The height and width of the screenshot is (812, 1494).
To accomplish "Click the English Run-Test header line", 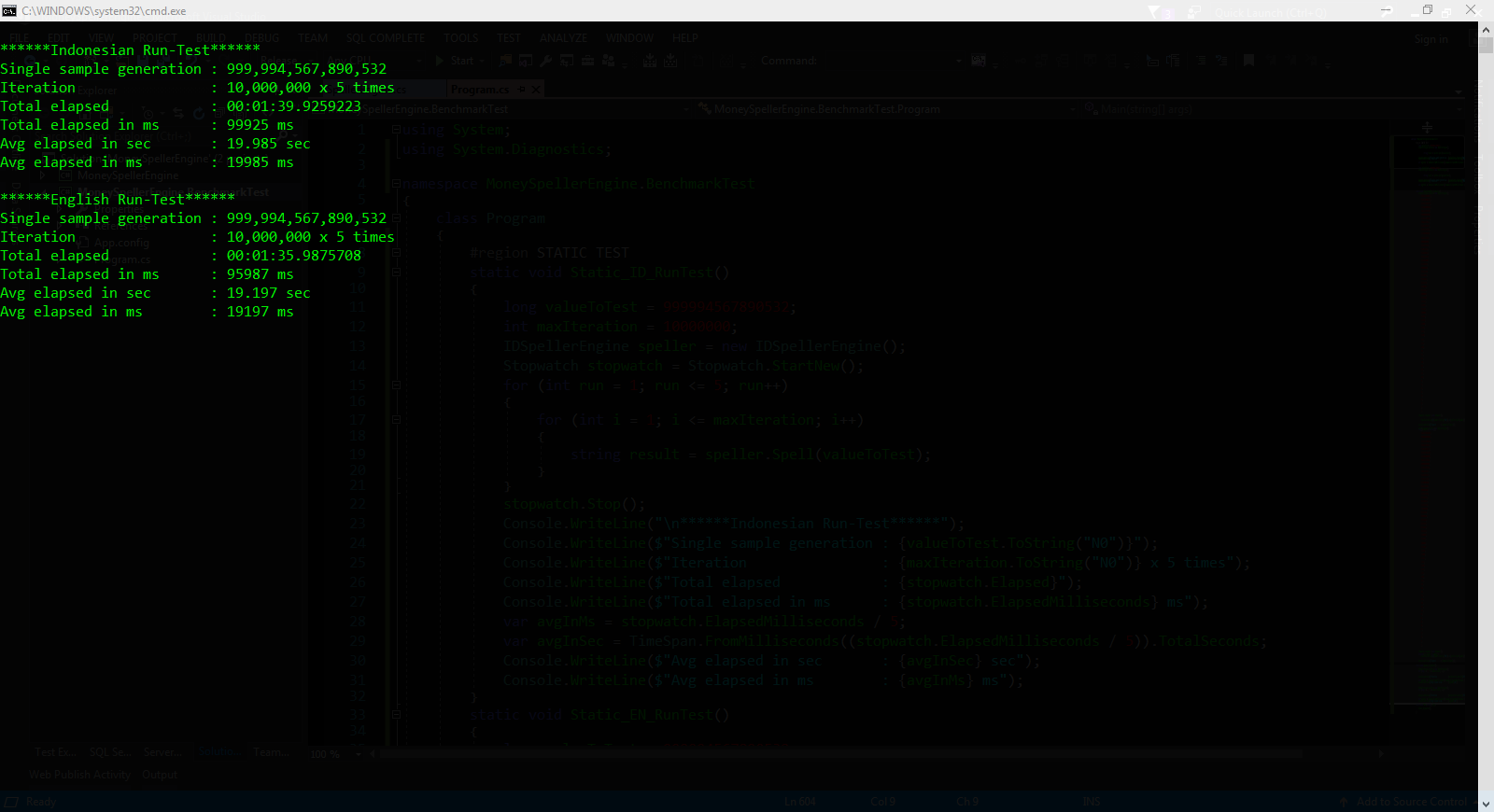I will [118, 200].
